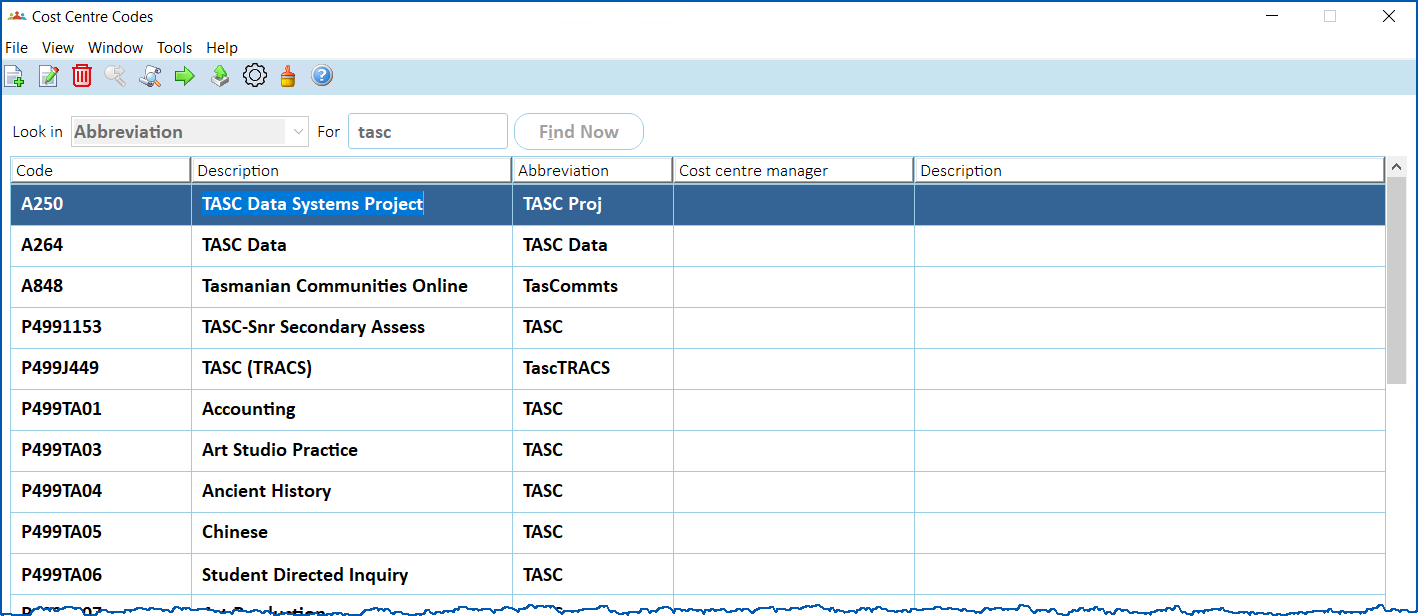Click the Description header after Cost centre manager
This screenshot has height=616, width=1418.
click(1150, 170)
